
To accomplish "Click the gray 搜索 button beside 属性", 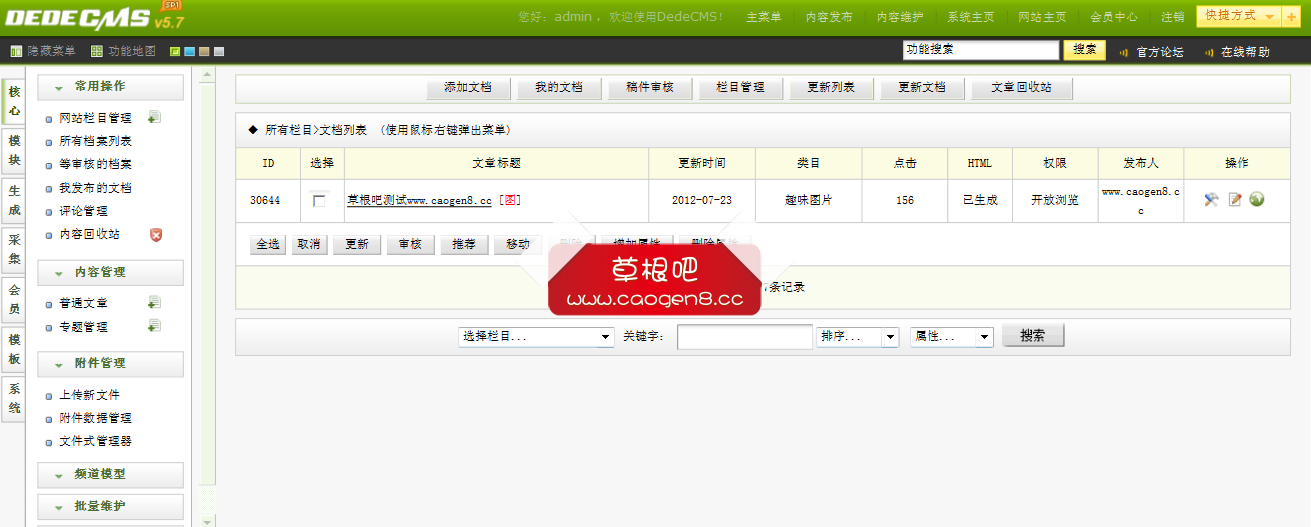I will click(1033, 336).
